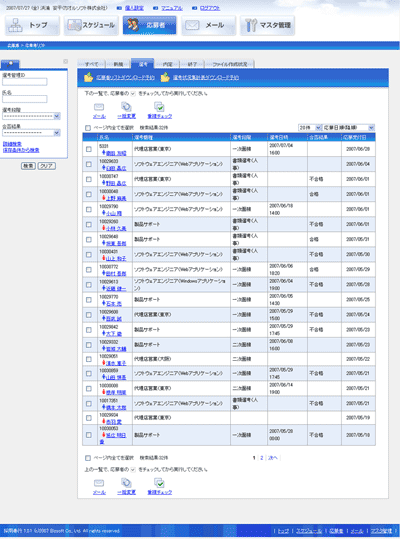
Task: Expand the 選考段階 dropdown in search panel
Action: point(32,116)
